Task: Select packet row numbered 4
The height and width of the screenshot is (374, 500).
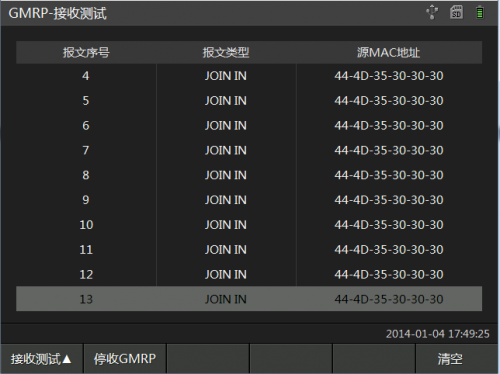Action: (249, 76)
